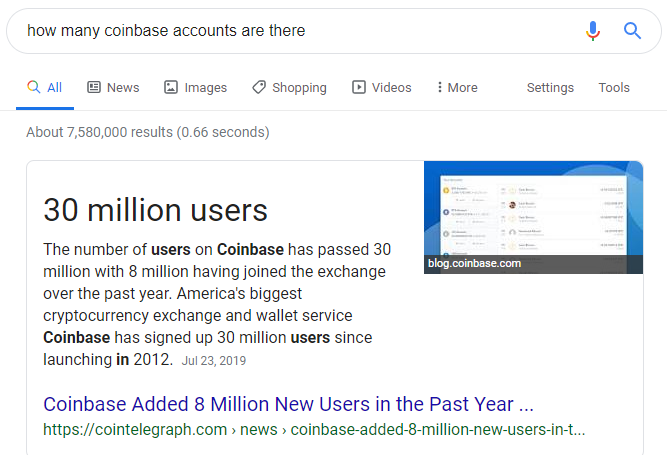Open the Coinbase Added 8 Million link
This screenshot has height=455, width=667.
(288, 404)
